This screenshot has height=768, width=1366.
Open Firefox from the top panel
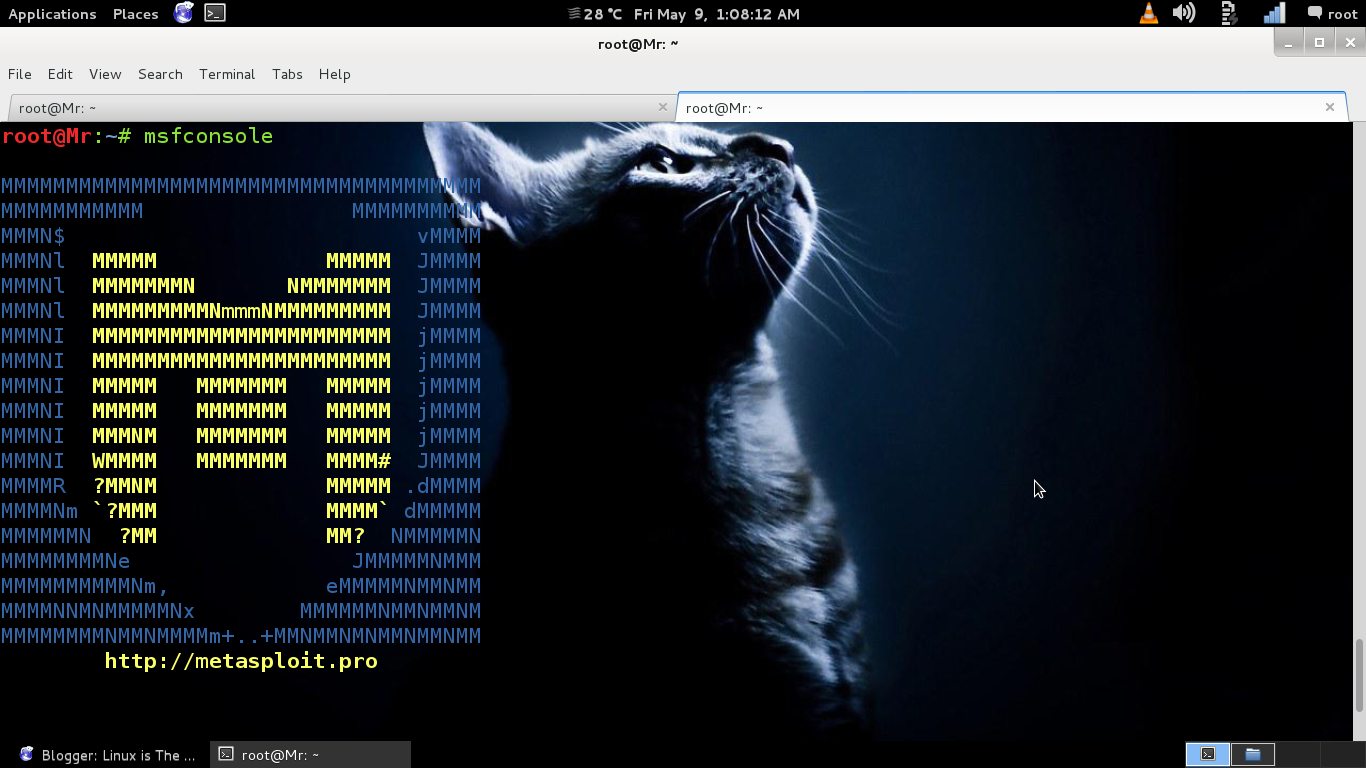pyautogui.click(x=182, y=13)
